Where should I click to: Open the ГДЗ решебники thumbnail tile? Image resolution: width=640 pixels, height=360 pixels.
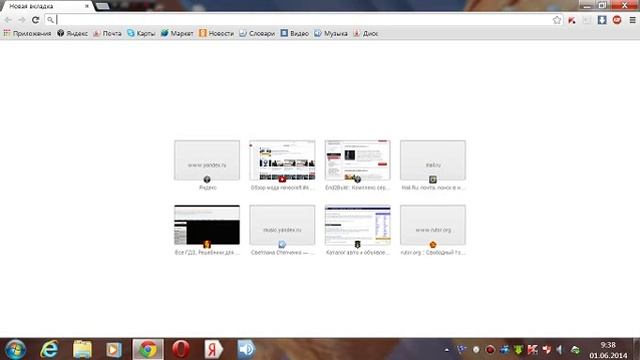pyautogui.click(x=207, y=225)
